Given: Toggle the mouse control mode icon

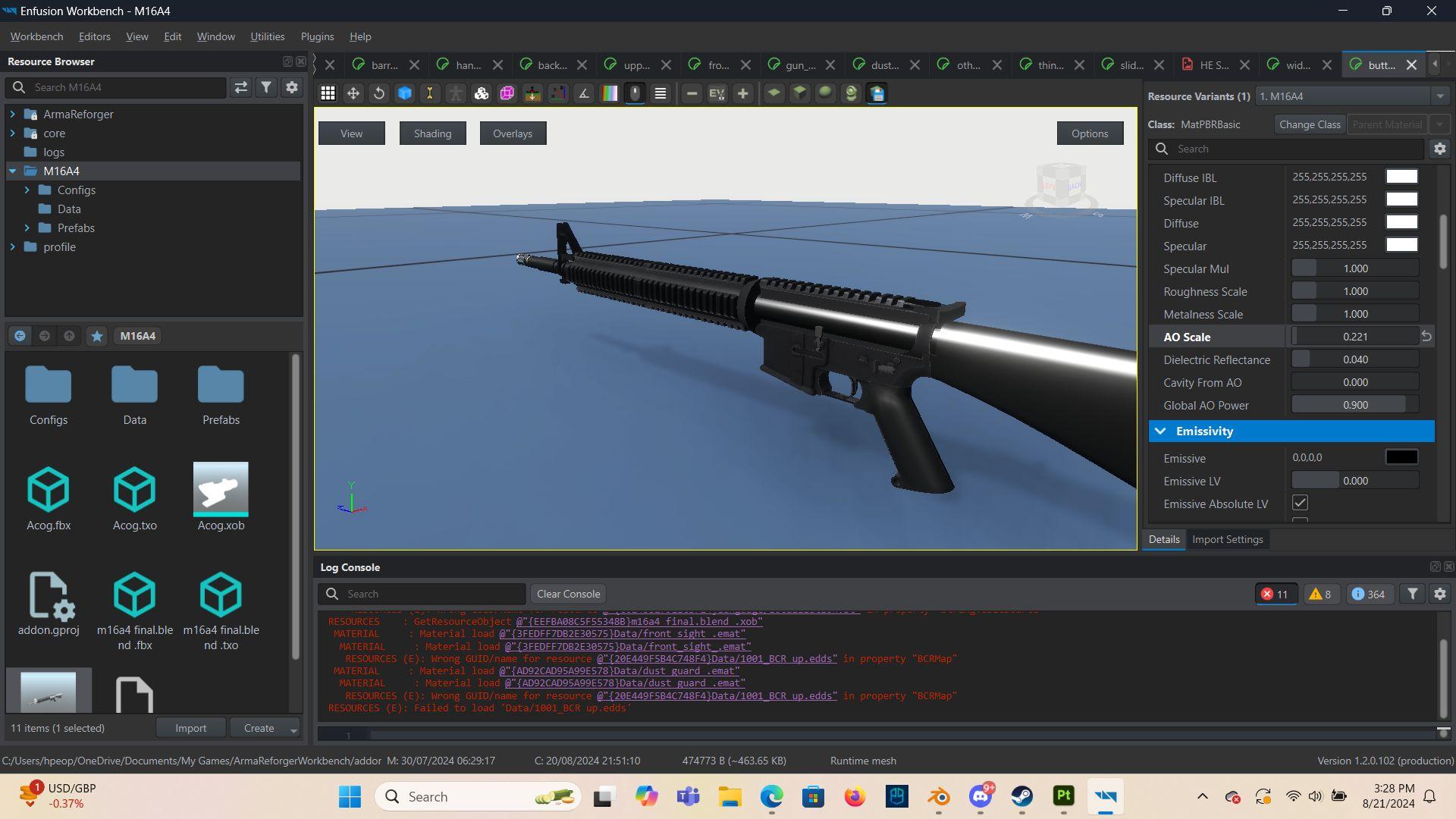Looking at the screenshot, I should tap(635, 93).
